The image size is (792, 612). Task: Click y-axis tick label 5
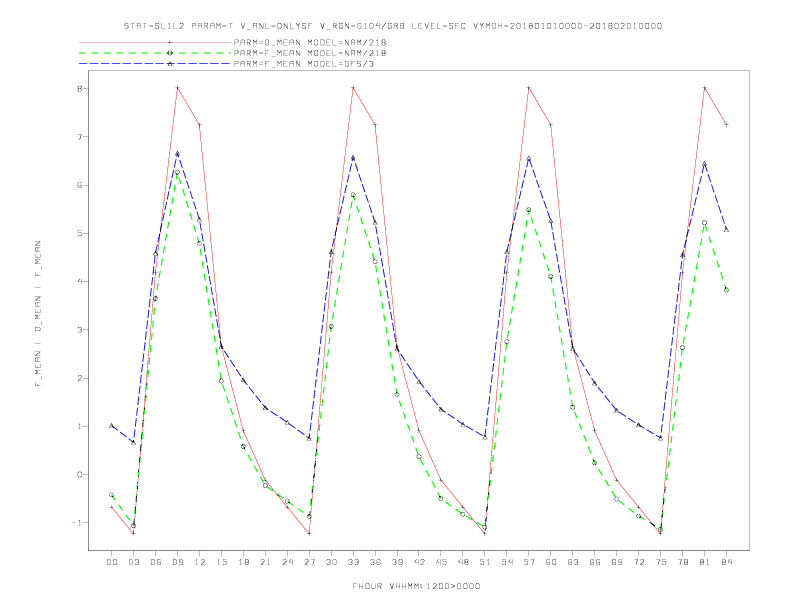pyautogui.click(x=79, y=233)
